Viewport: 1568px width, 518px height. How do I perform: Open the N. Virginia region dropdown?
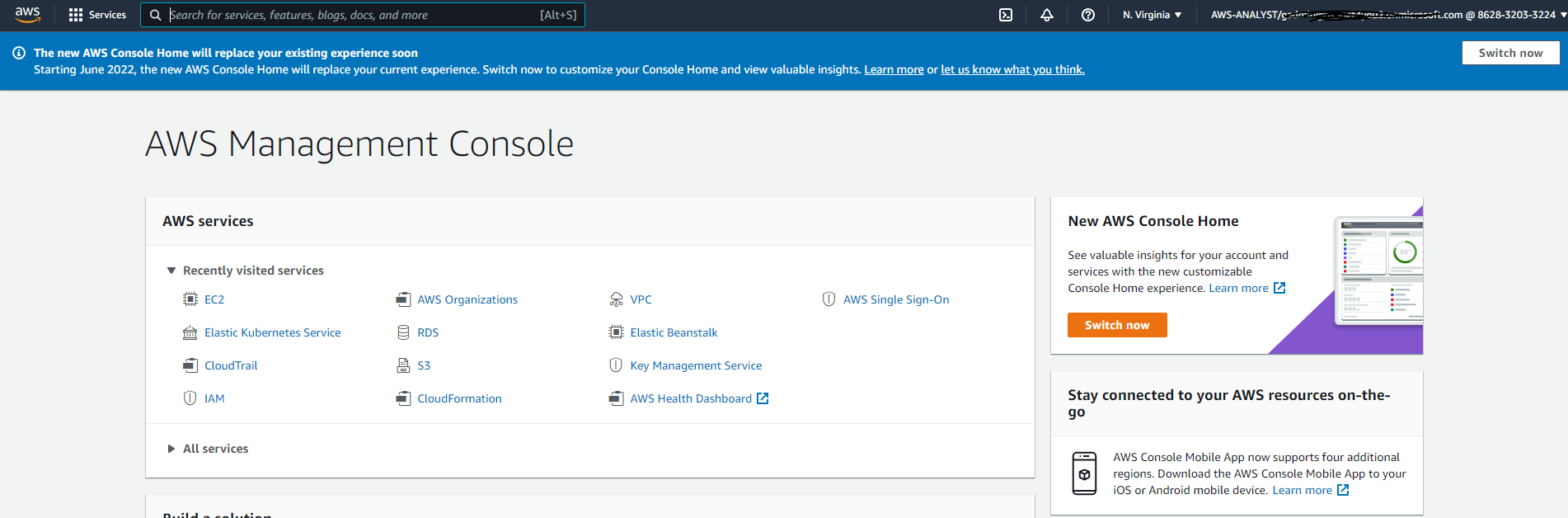click(1152, 15)
